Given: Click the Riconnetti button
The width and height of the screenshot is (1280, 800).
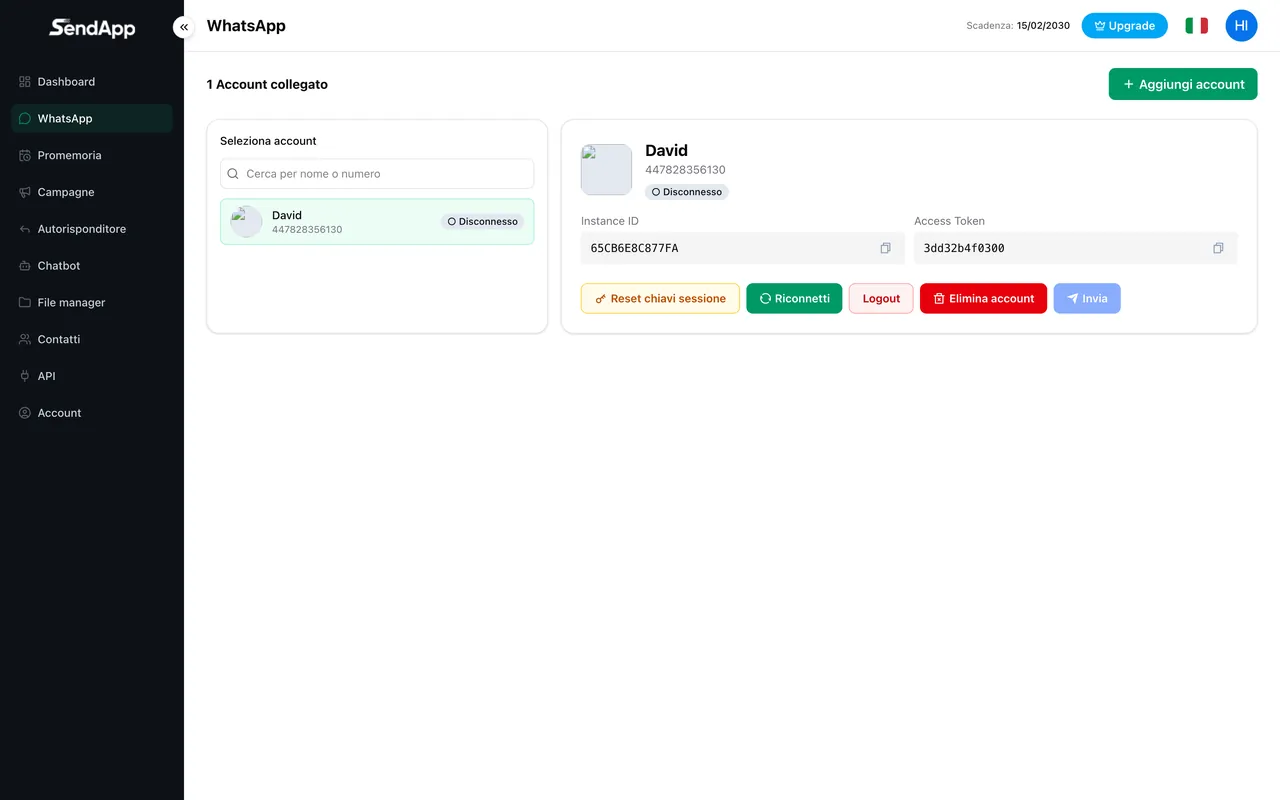Looking at the screenshot, I should click(794, 298).
